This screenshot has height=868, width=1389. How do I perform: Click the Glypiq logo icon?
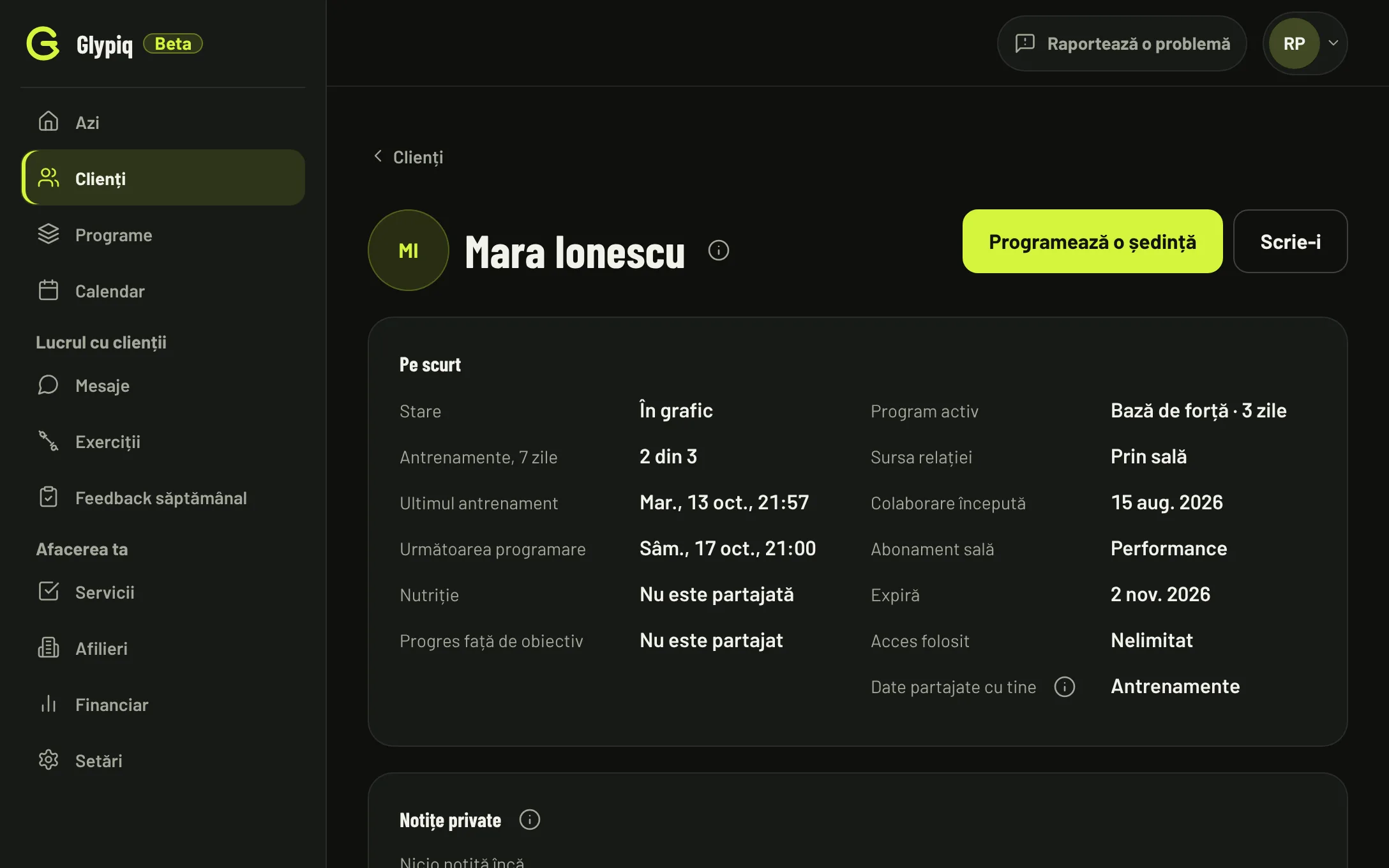(43, 43)
